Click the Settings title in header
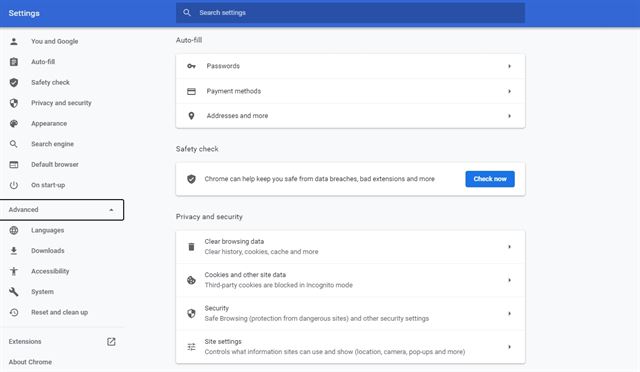Screen dimensions: 640x372 coord(24,13)
